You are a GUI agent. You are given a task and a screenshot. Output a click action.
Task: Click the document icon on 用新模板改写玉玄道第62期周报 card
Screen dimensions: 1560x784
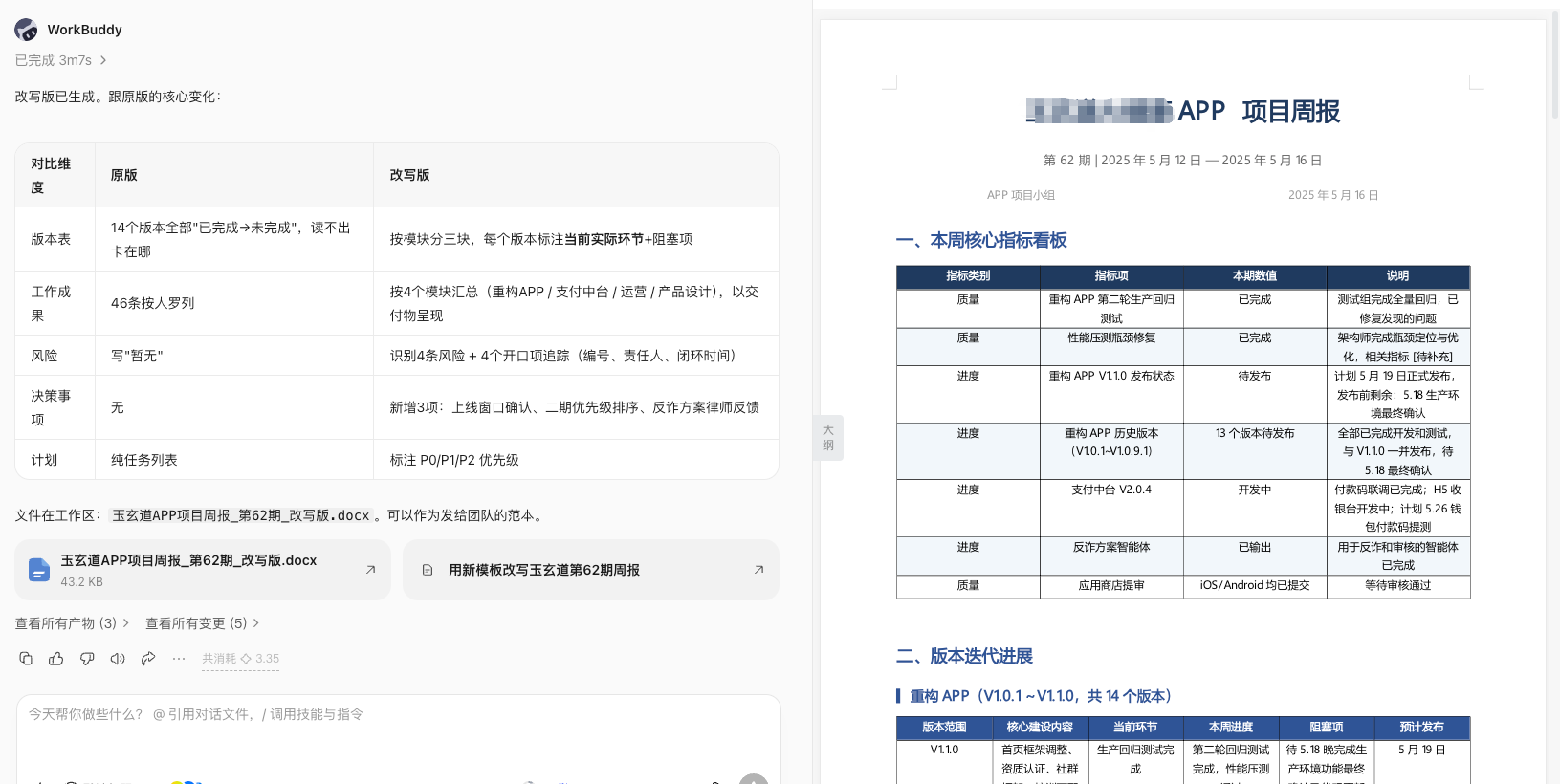pos(428,570)
